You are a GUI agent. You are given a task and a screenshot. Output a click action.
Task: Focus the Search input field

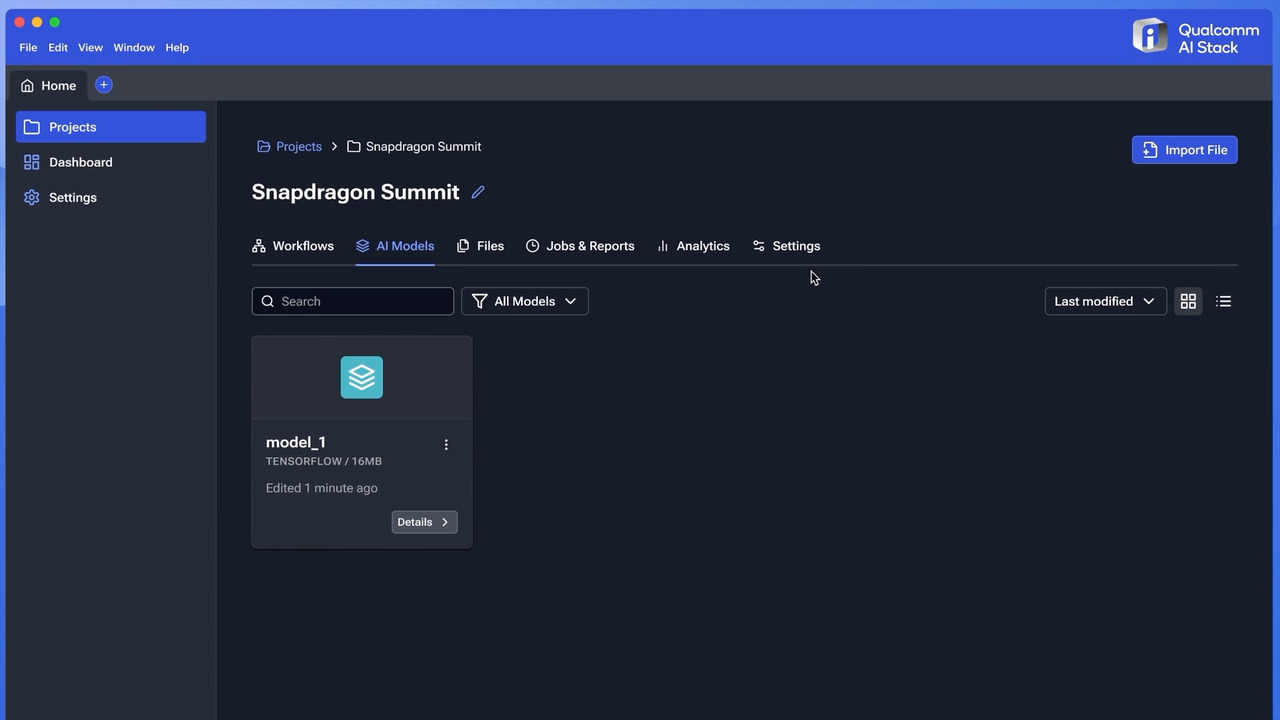(x=352, y=301)
